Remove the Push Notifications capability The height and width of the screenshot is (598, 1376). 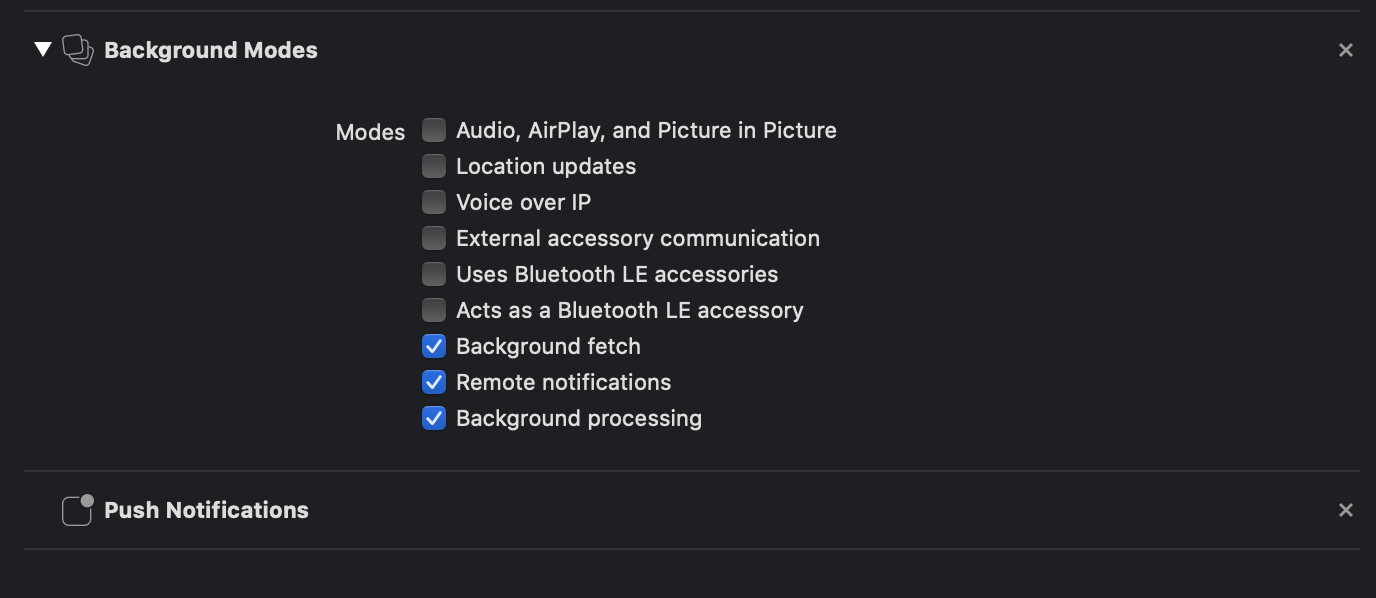[x=1345, y=510]
